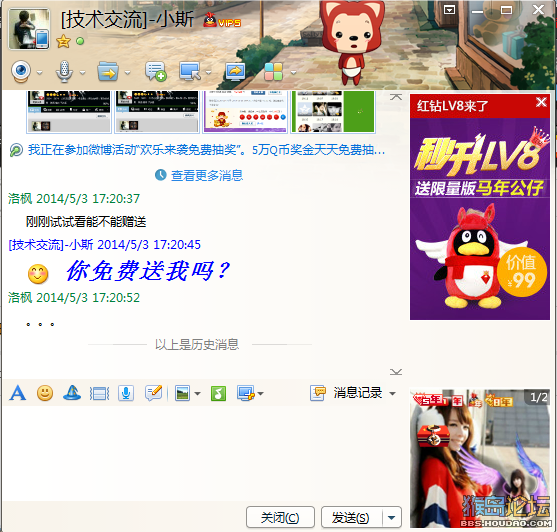Start a video call with webcam icon
The image size is (557, 532).
click(21, 71)
